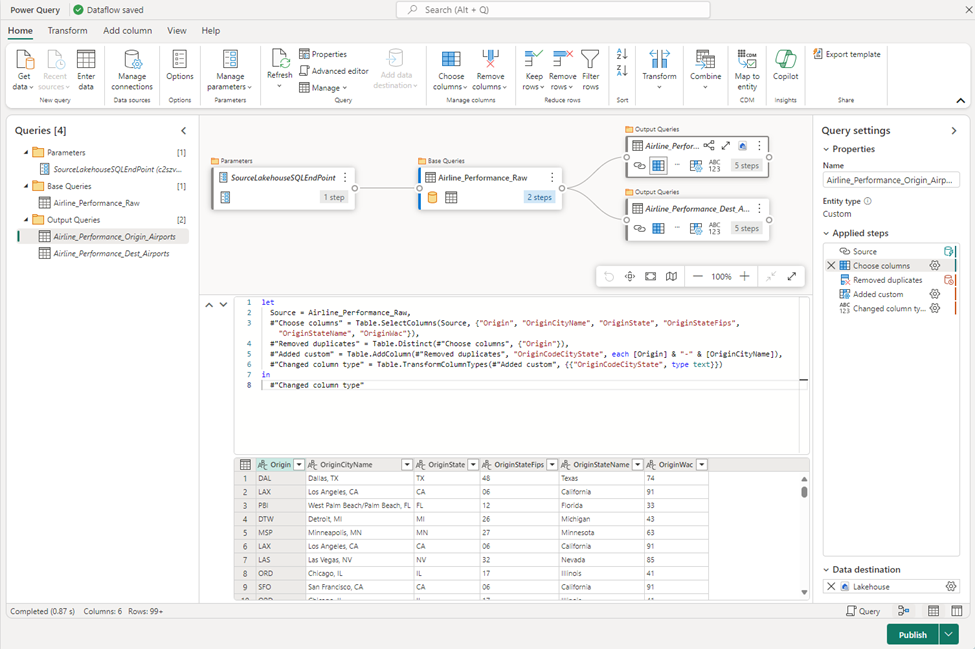Switch to data grid view at bottom right
Screen dimensions: 975x649
934,610
